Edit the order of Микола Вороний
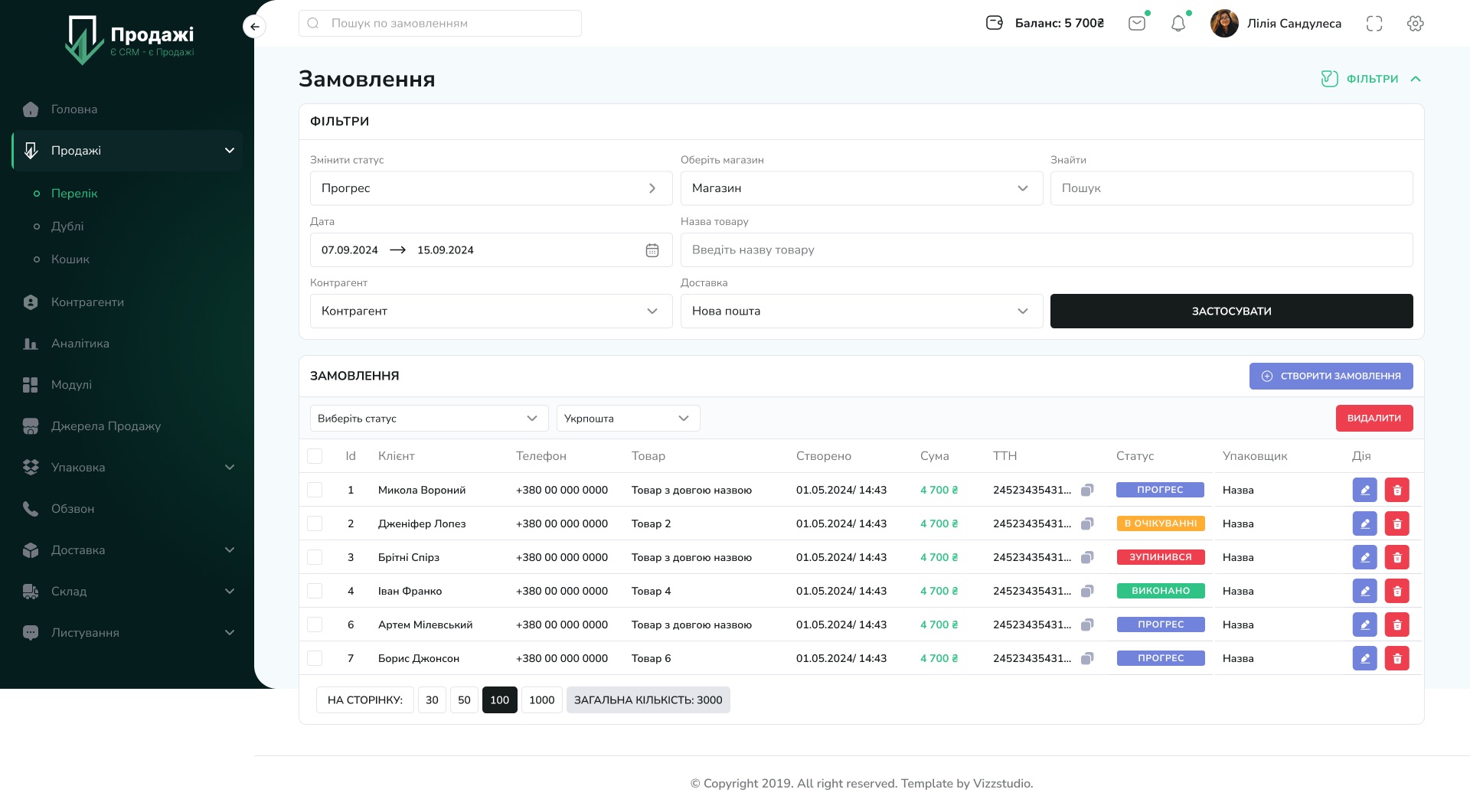 click(x=1364, y=490)
